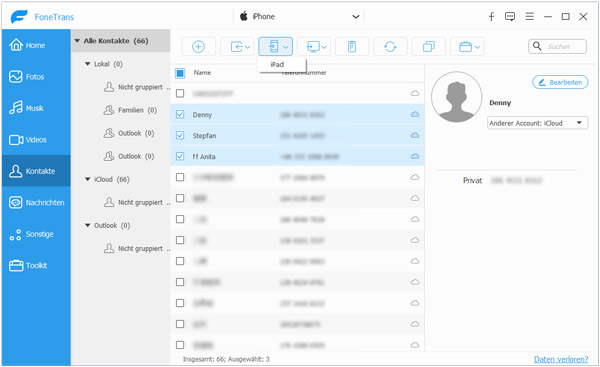Toggle the select-all checkbox in header
600x367 pixels.
(180, 73)
